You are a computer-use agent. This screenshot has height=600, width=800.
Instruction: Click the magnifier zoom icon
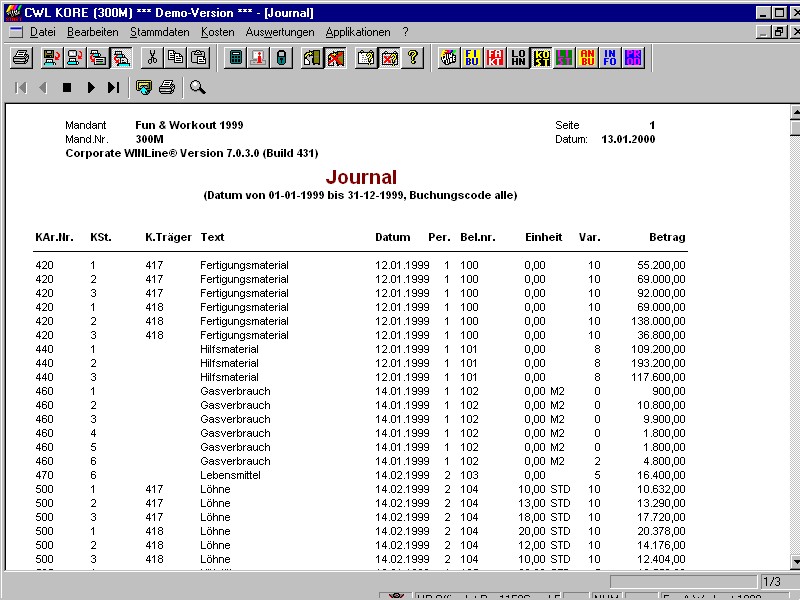(197, 87)
